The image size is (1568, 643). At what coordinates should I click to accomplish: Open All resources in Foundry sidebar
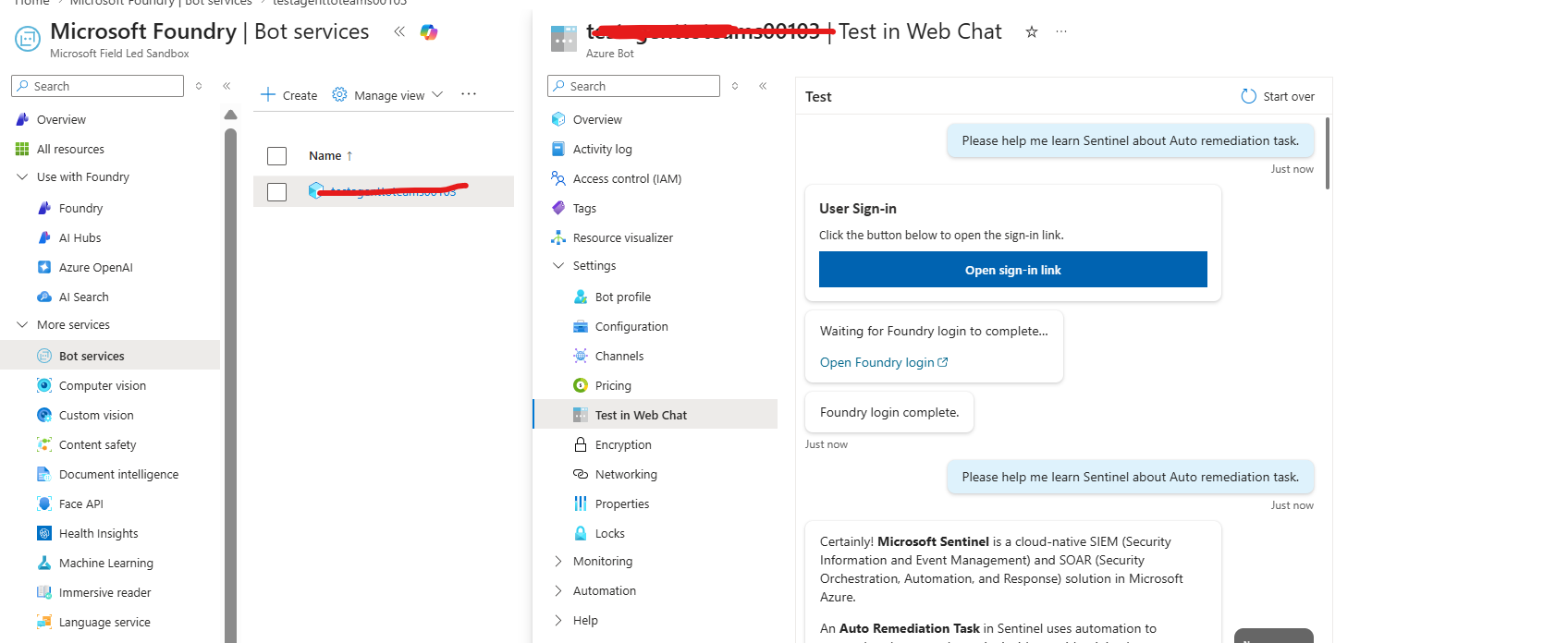(x=70, y=149)
